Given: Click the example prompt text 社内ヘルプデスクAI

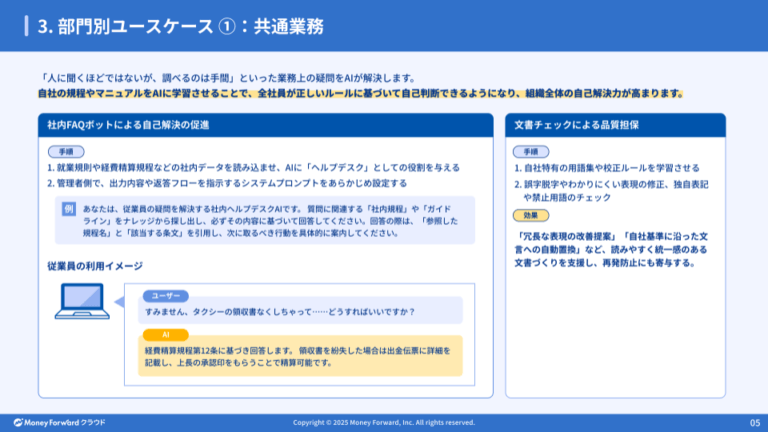Looking at the screenshot, I should point(270,221).
